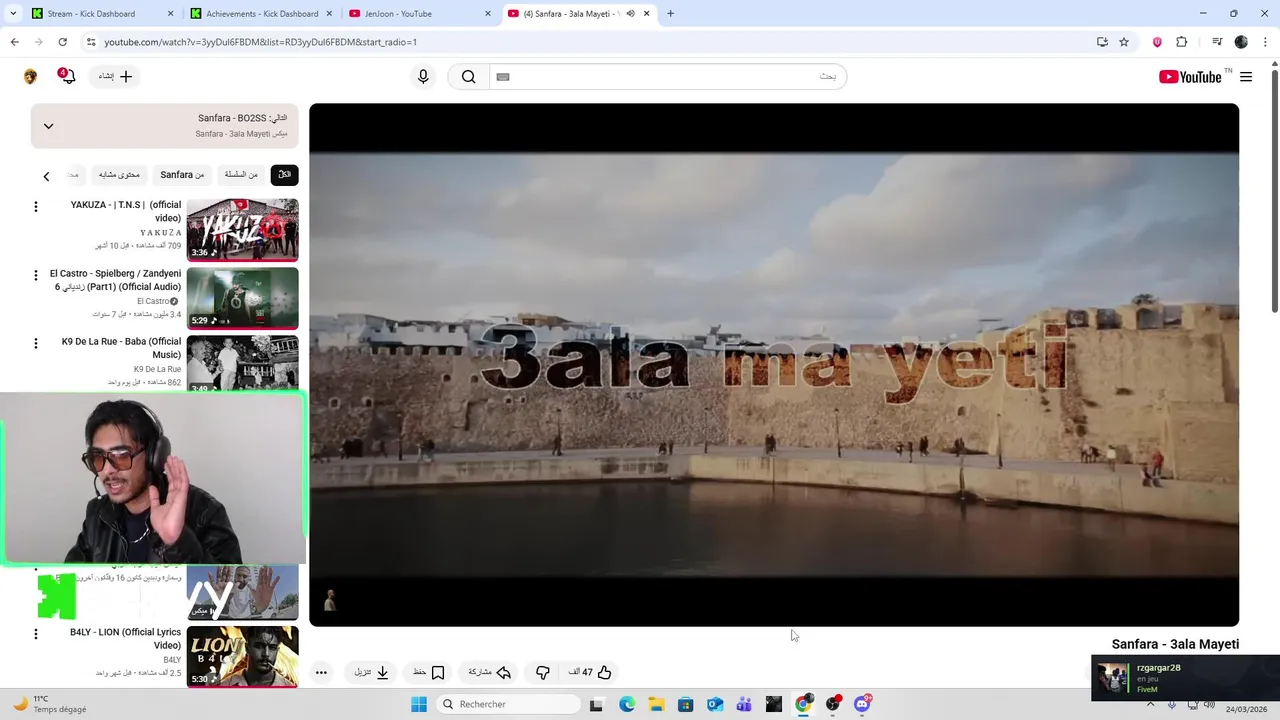Screen dimensions: 1280x720
Task: Dislike the video with thumbs down
Action: [x=543, y=673]
